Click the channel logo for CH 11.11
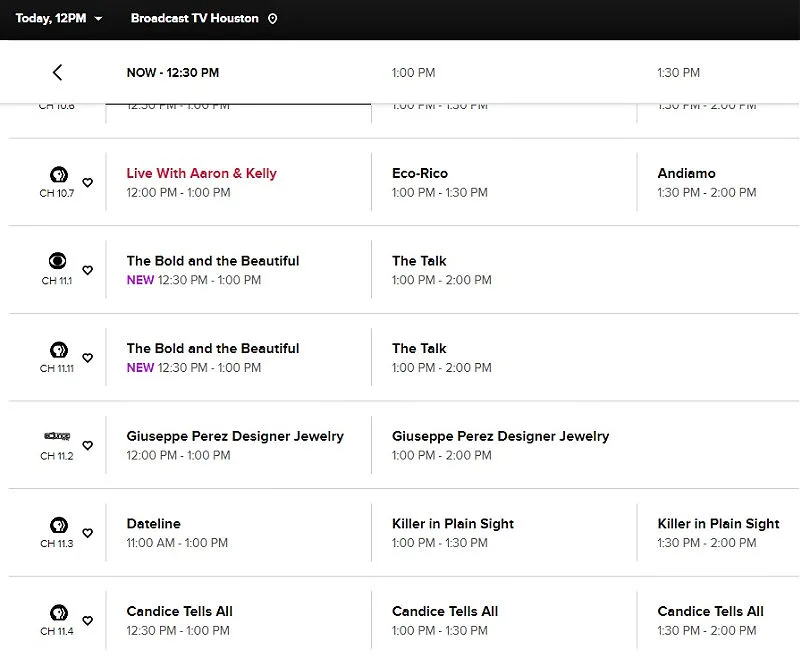800x658 pixels. (x=58, y=350)
